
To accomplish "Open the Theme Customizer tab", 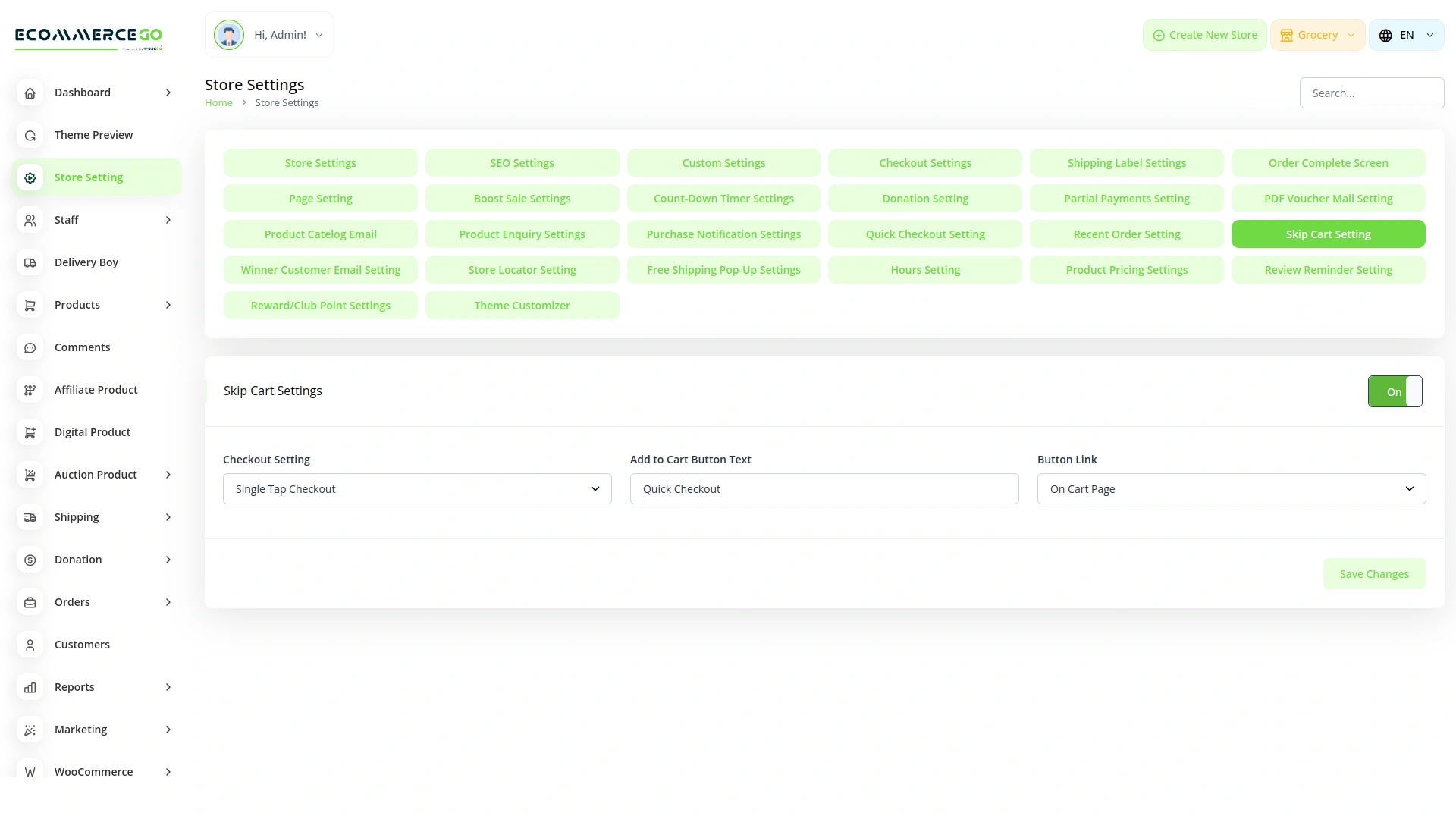I will [522, 306].
